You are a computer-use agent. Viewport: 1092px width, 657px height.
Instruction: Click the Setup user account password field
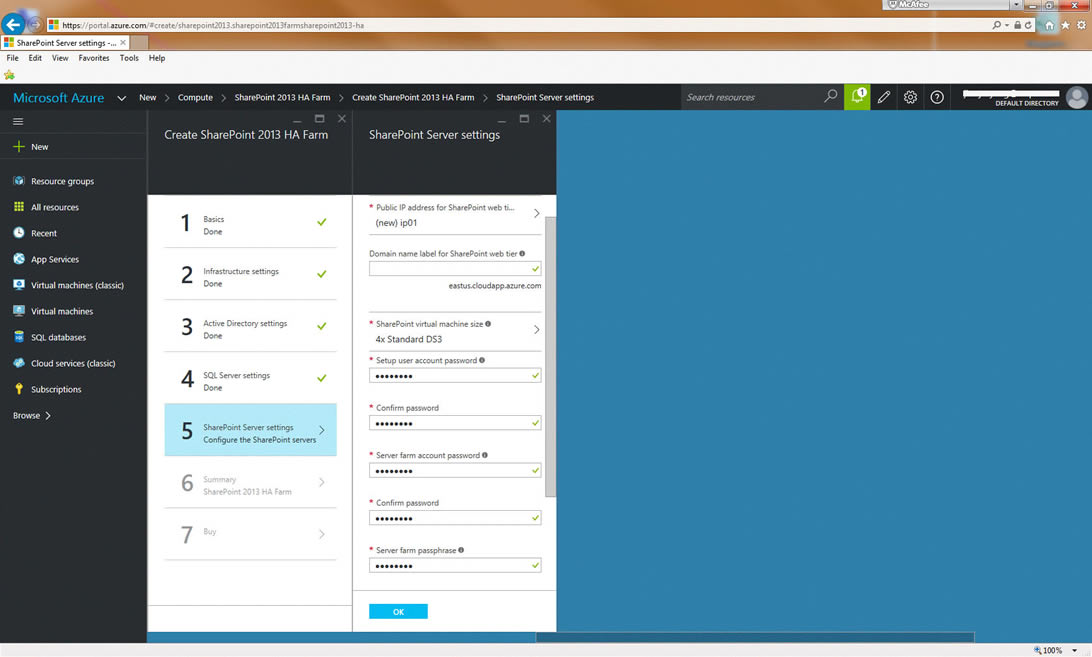(x=455, y=376)
